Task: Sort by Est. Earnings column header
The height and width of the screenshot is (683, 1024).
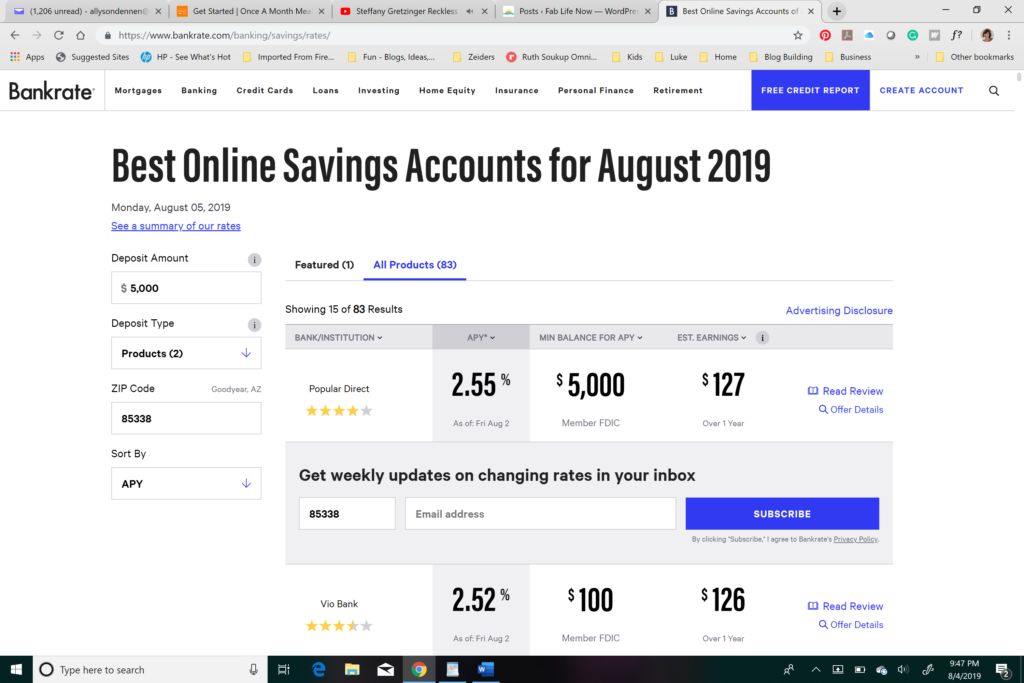Action: pyautogui.click(x=711, y=338)
